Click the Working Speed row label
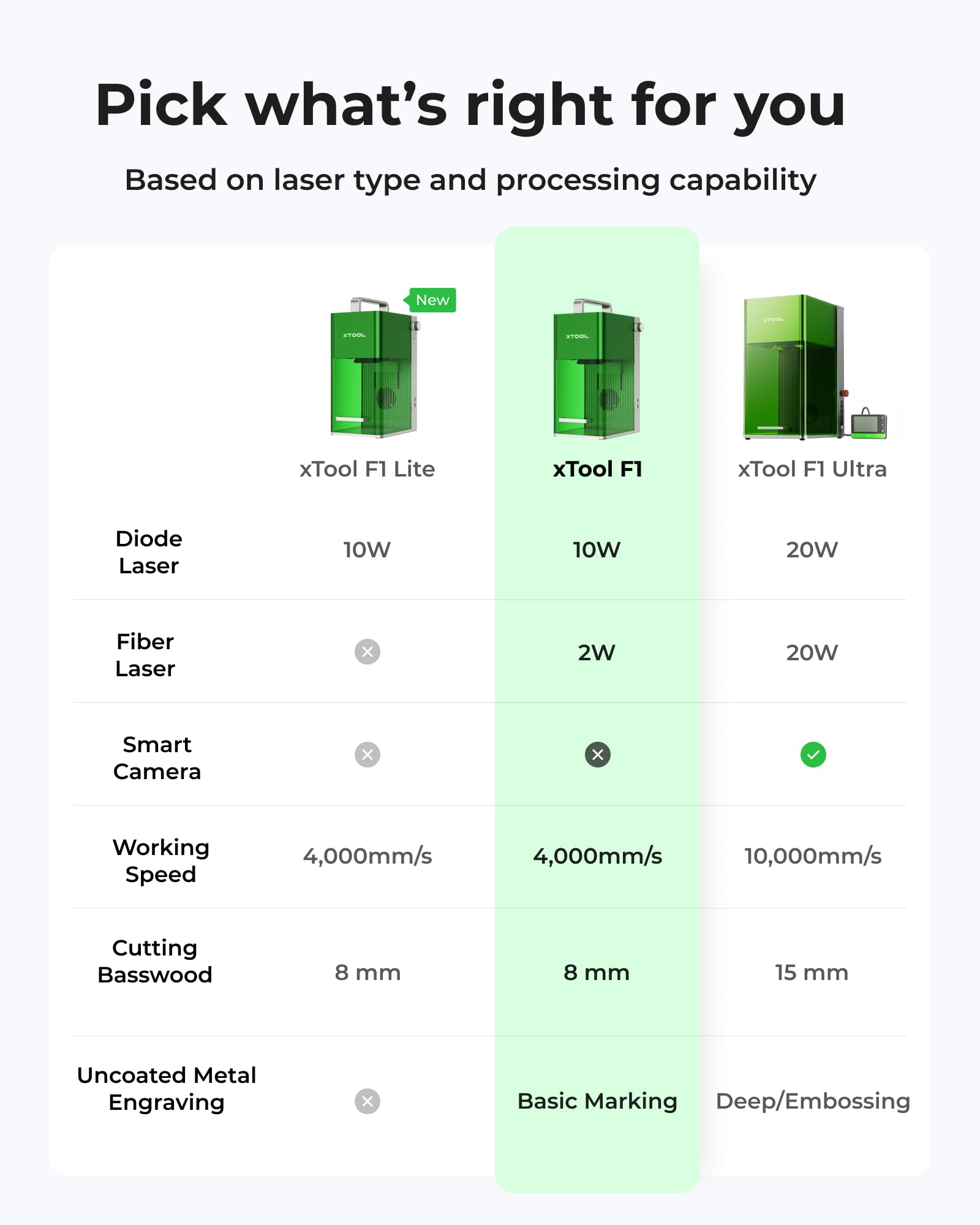980x1225 pixels. [161, 861]
